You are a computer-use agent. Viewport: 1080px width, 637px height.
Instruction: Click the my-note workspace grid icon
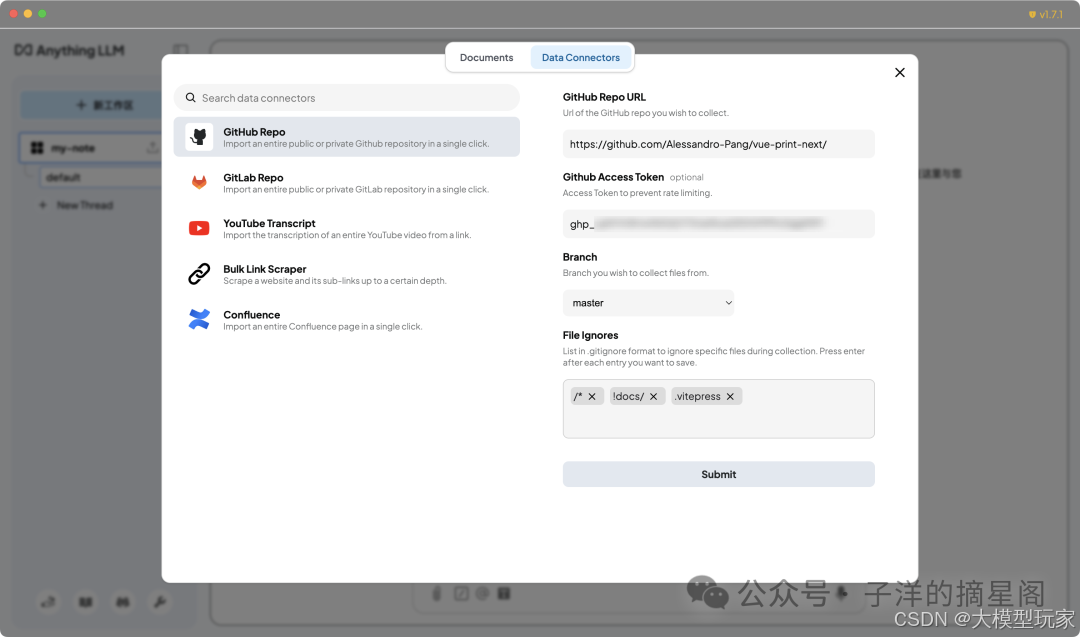[37, 147]
